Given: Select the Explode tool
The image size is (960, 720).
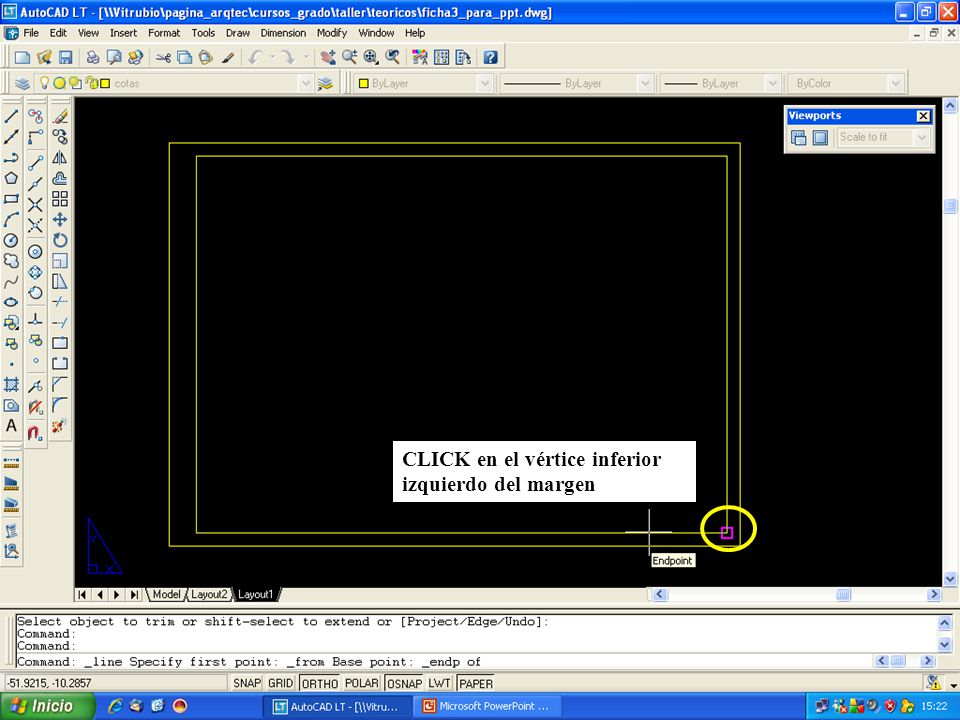Looking at the screenshot, I should (60, 426).
